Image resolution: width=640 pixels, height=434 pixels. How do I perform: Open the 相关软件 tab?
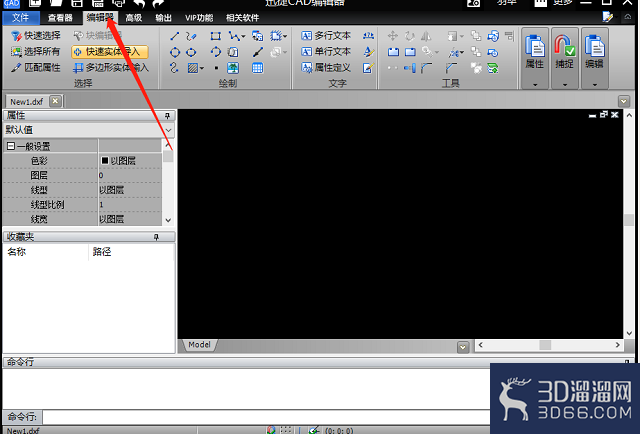[243, 18]
